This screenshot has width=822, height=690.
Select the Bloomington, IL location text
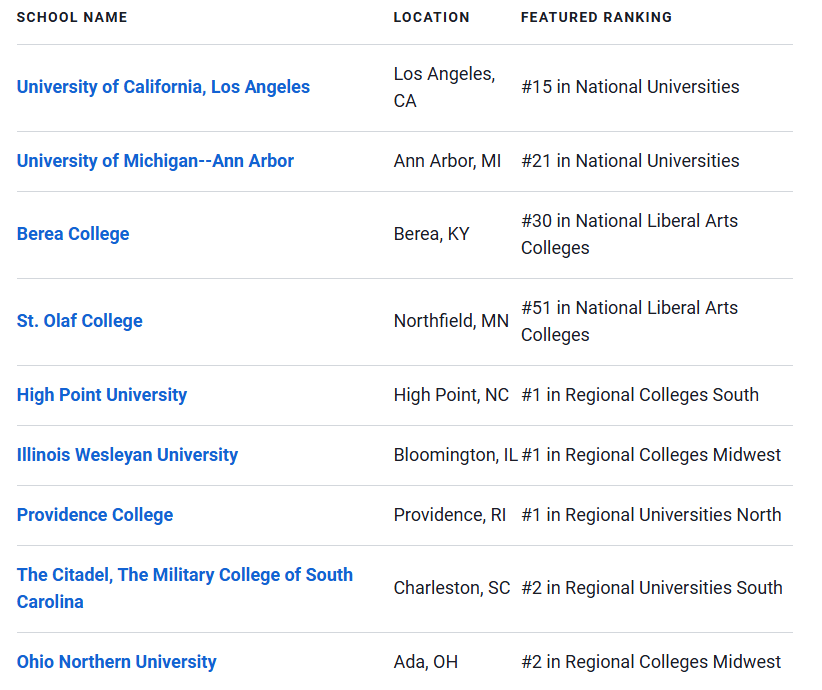(456, 455)
